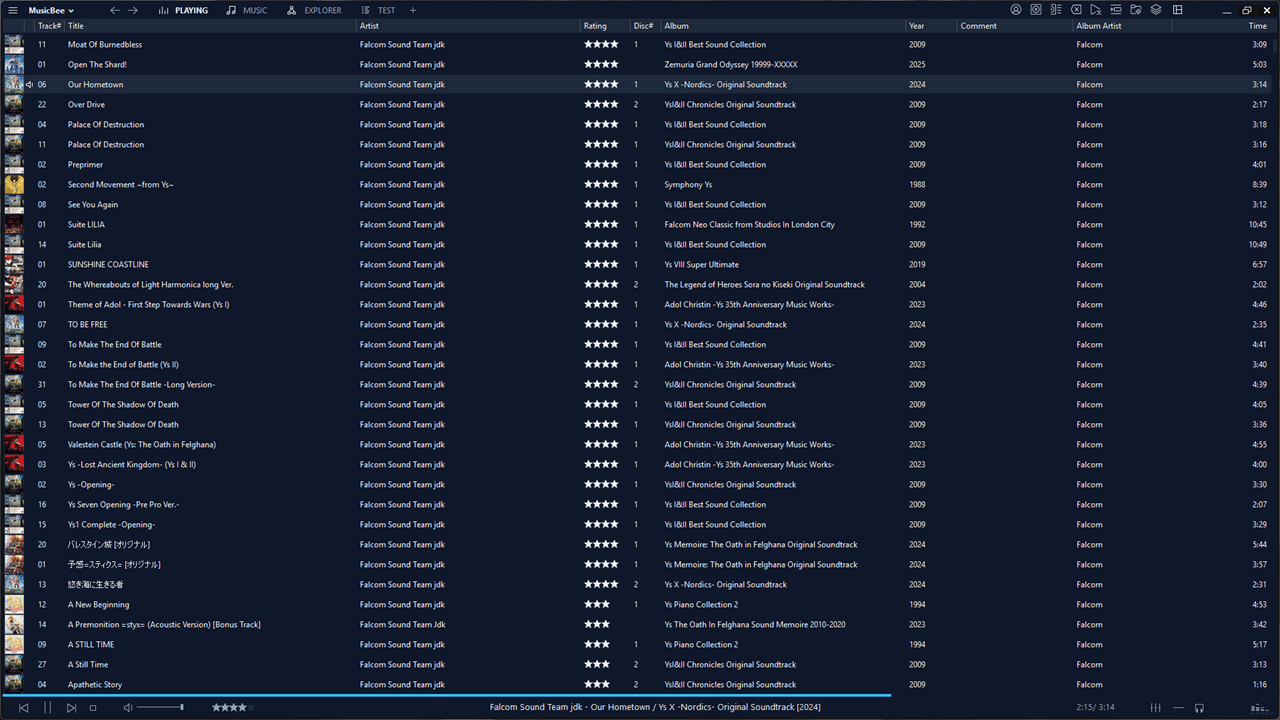The width and height of the screenshot is (1280, 720).
Task: Sort by the Title column header
Action: 210,26
